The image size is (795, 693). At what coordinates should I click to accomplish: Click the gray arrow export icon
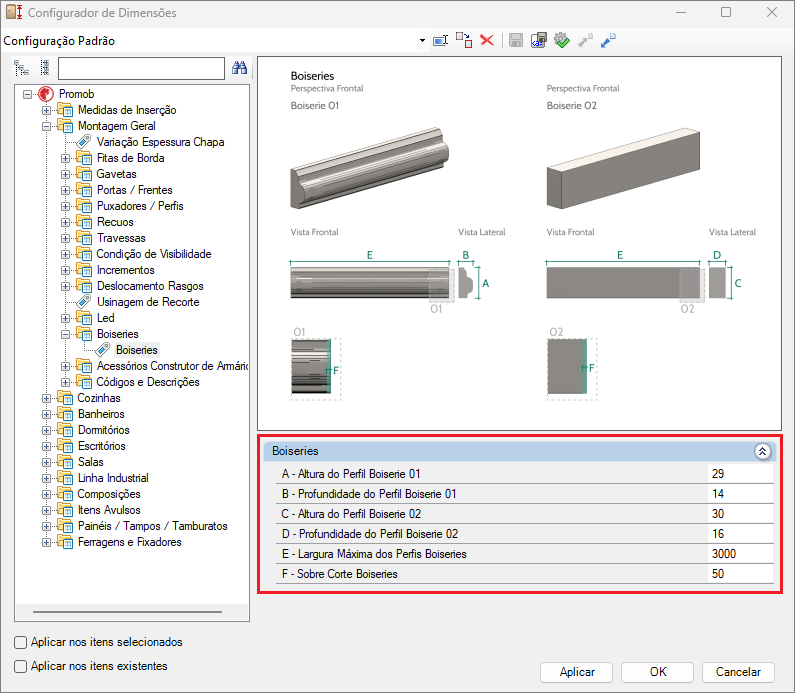click(585, 40)
